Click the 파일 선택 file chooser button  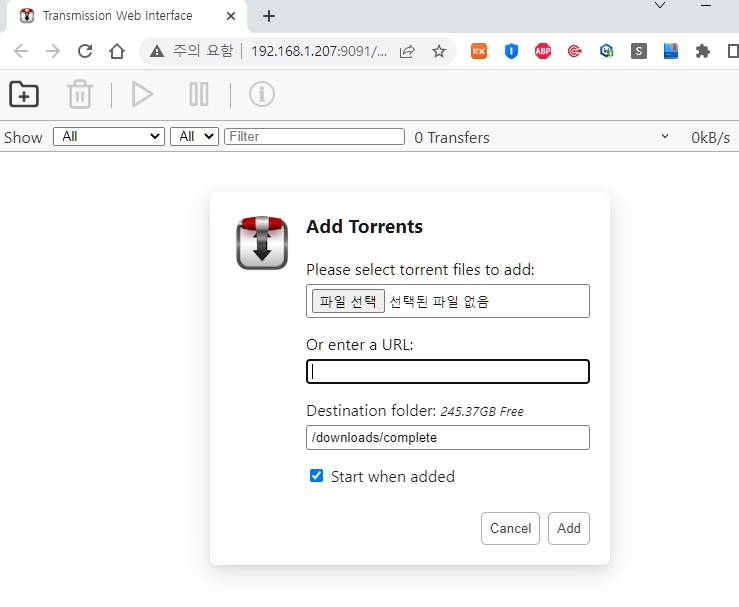[348, 301]
